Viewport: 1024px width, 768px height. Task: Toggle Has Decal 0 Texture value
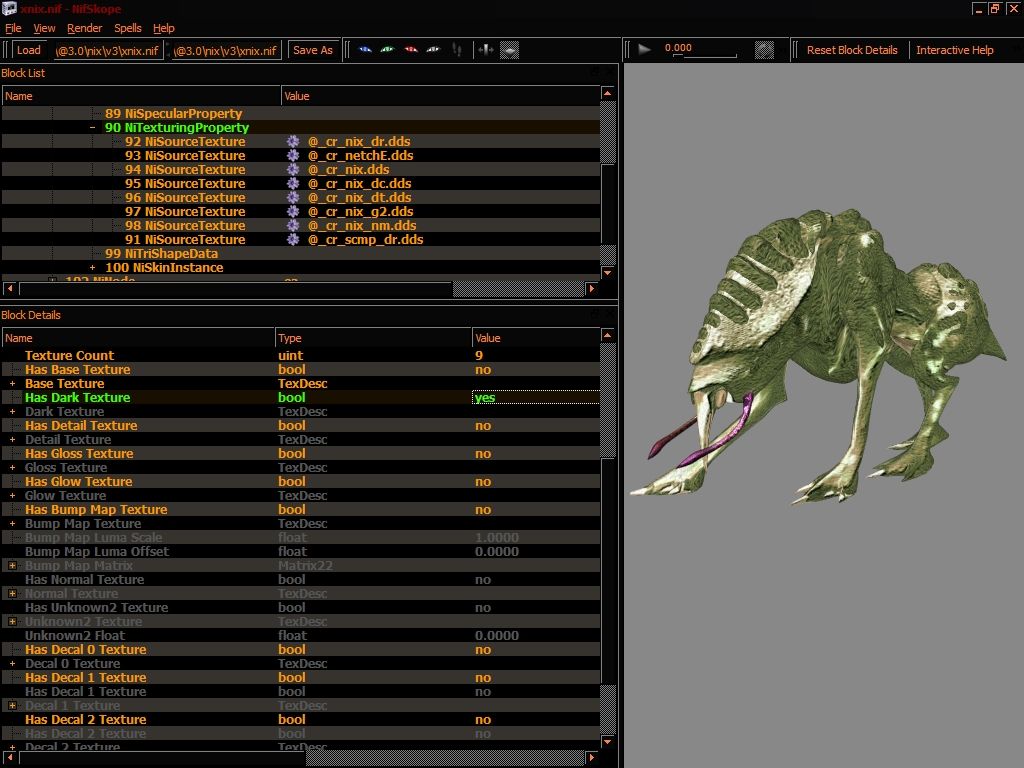pyautogui.click(x=483, y=650)
